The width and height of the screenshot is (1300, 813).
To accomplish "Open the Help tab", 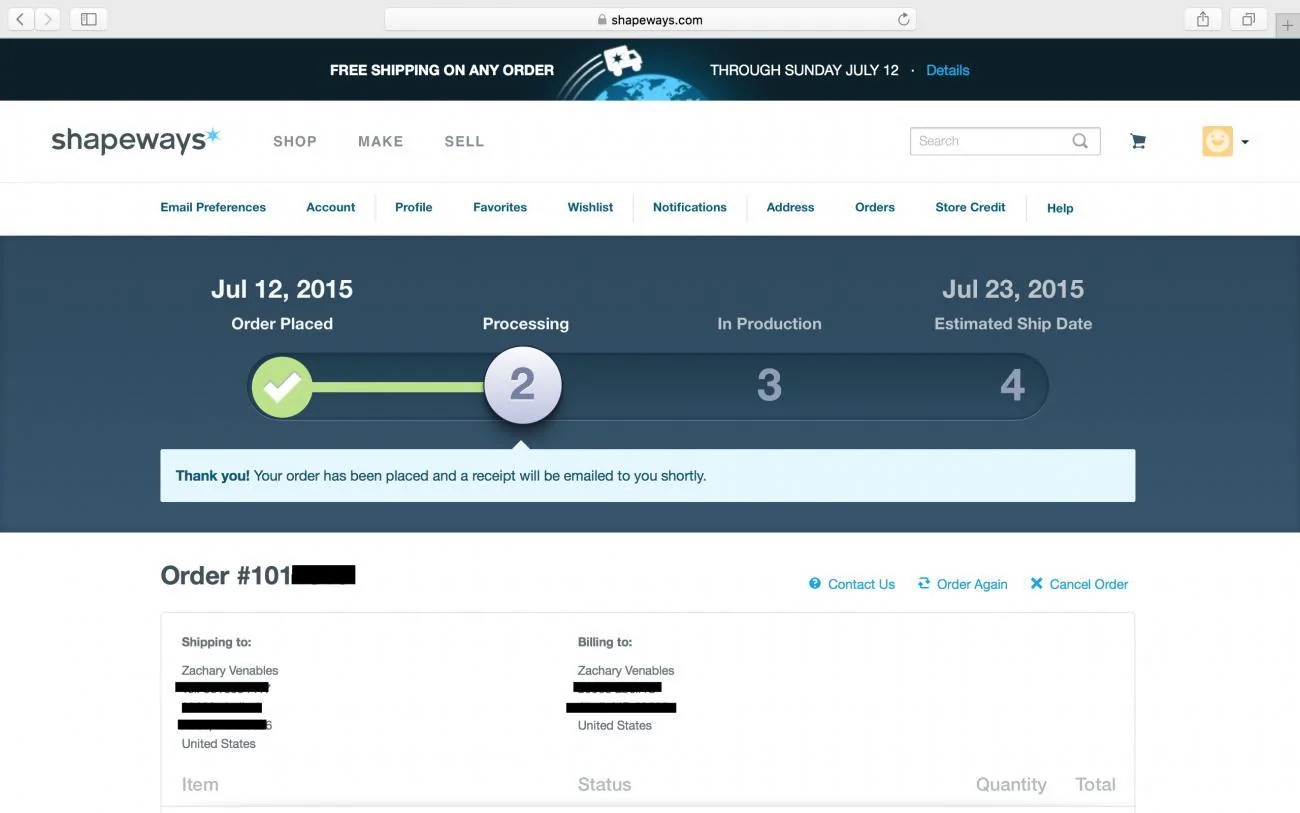I will (1060, 208).
